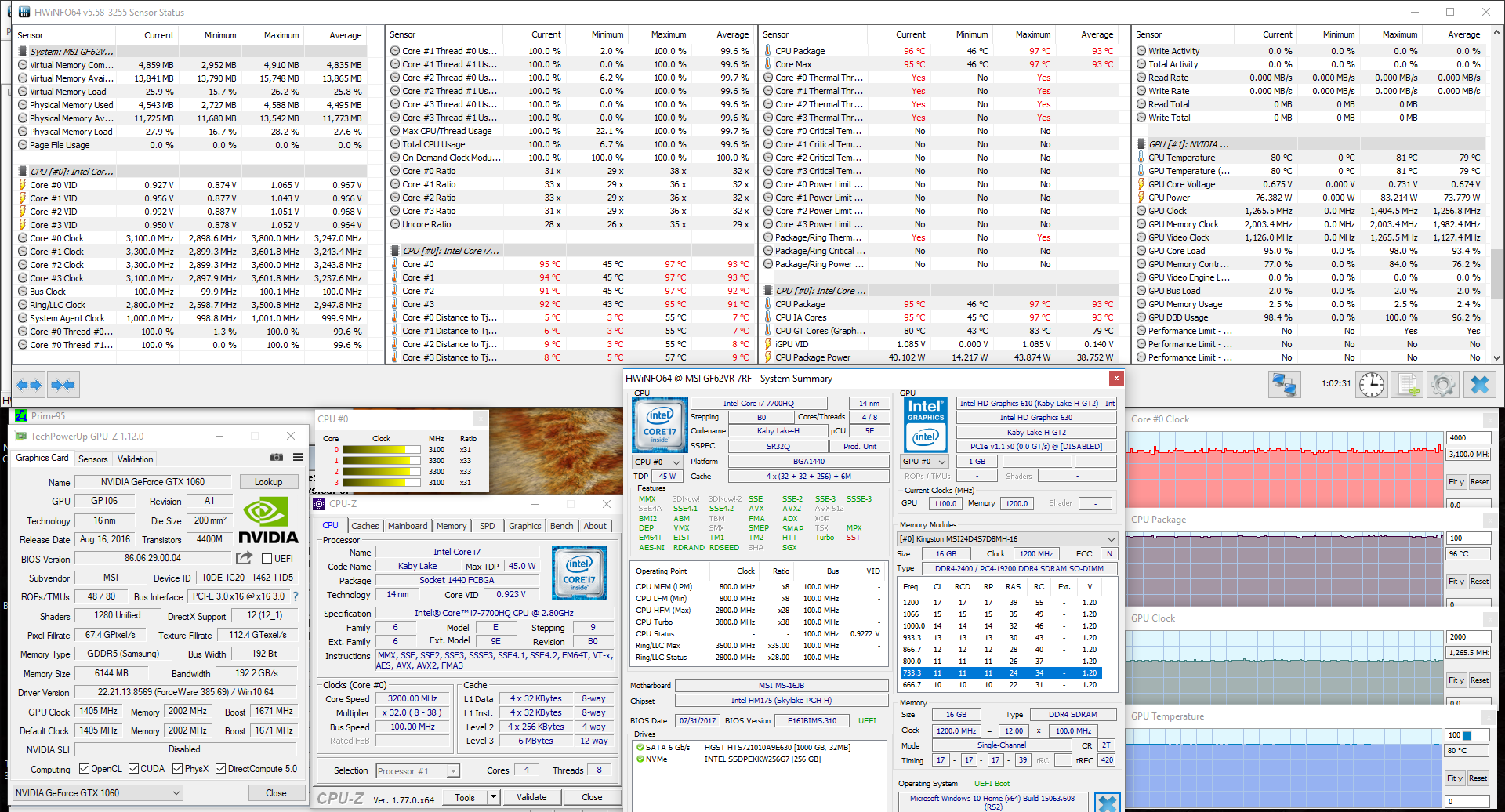
Task: Click the network computers icon in HWiNFO toolbar
Action: tap(1284, 385)
